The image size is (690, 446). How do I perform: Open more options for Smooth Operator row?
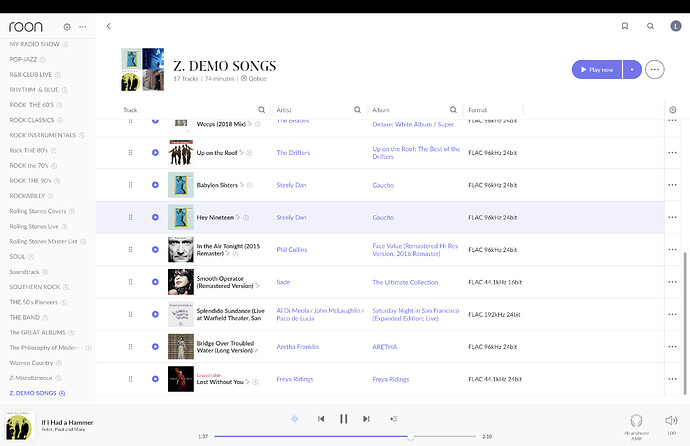pyautogui.click(x=672, y=282)
